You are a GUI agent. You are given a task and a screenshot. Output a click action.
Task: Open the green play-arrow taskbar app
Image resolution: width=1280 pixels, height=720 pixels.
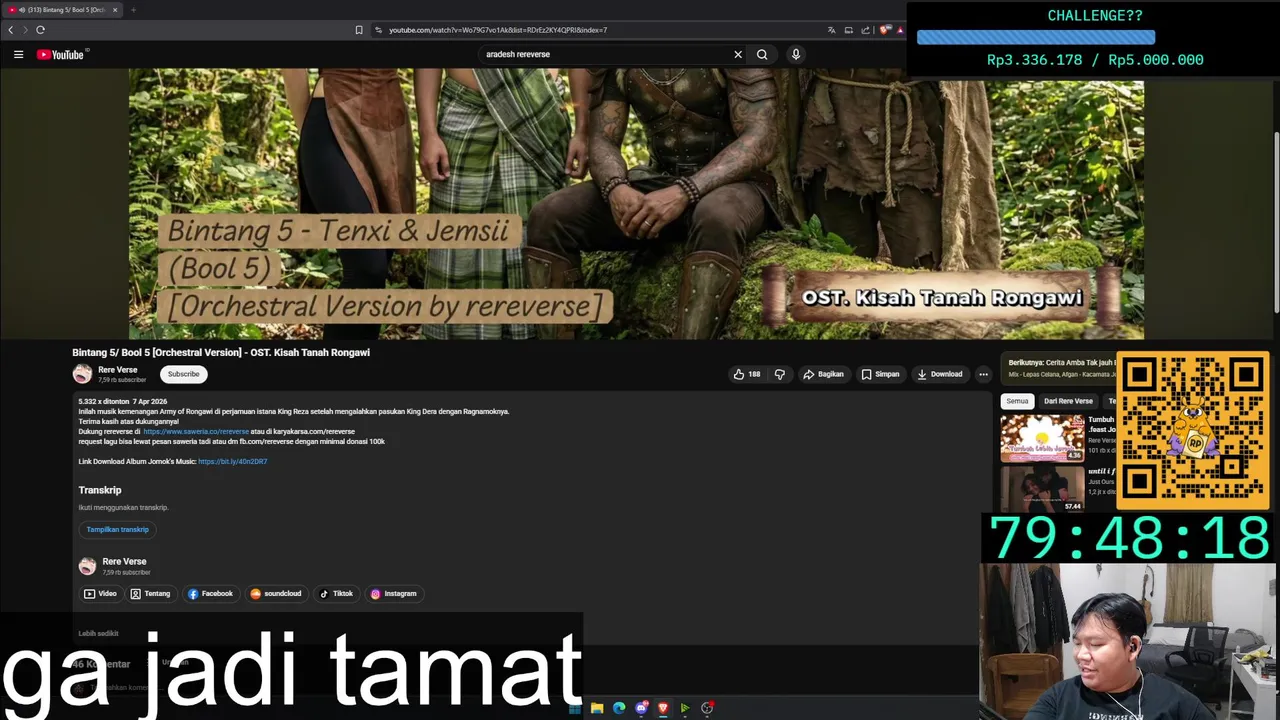coord(685,708)
